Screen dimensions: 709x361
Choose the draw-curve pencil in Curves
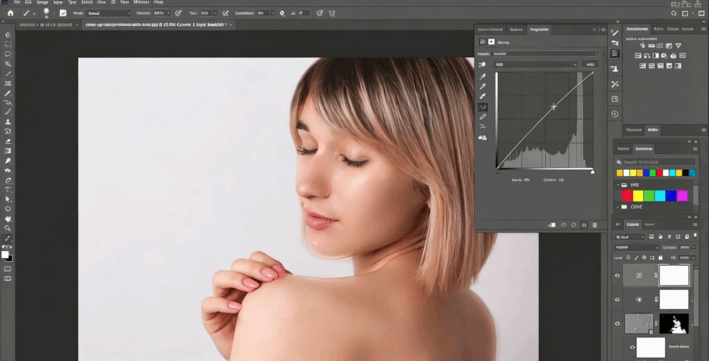coord(482,117)
